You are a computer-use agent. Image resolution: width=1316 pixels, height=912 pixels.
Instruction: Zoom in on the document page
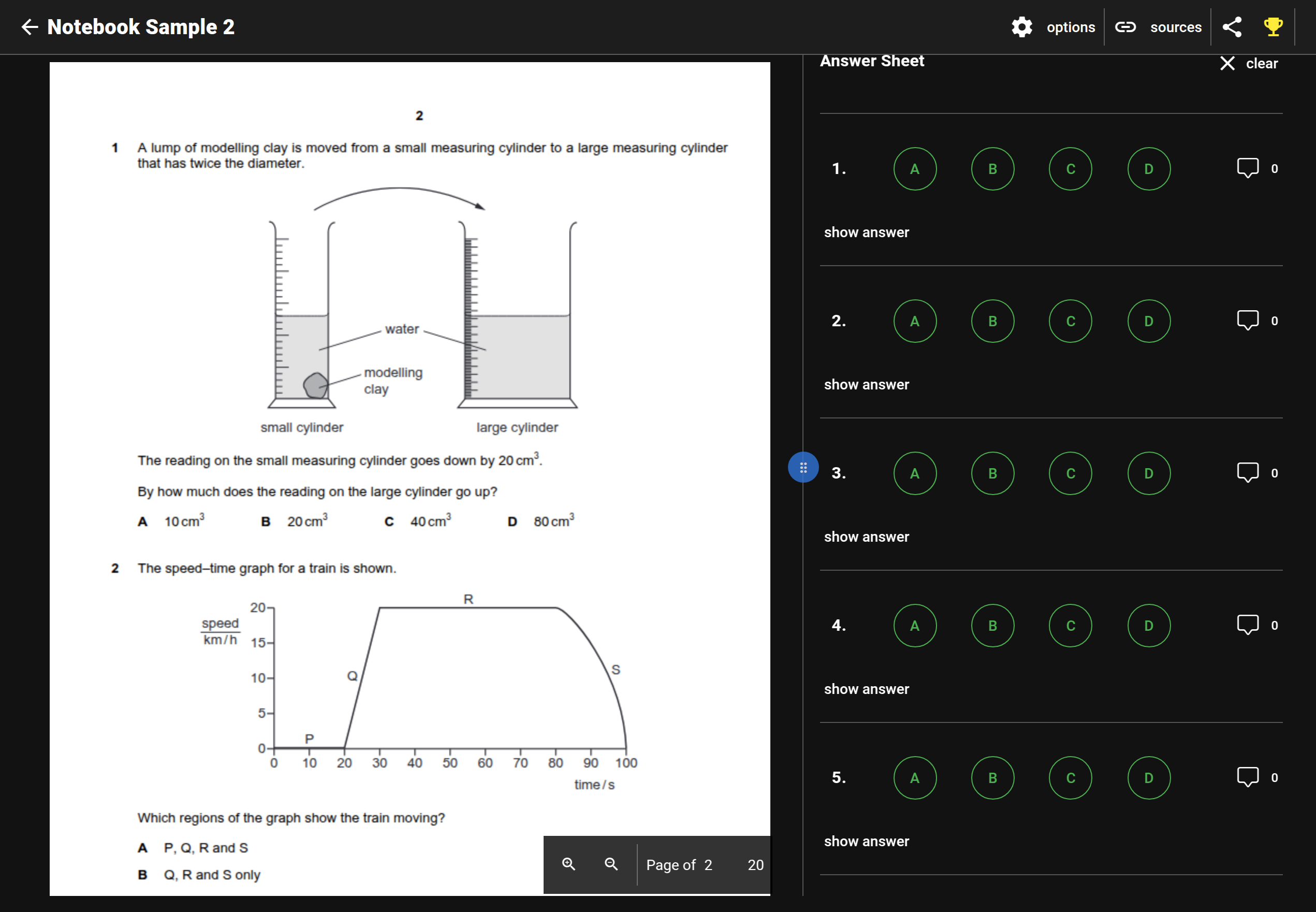(x=568, y=864)
